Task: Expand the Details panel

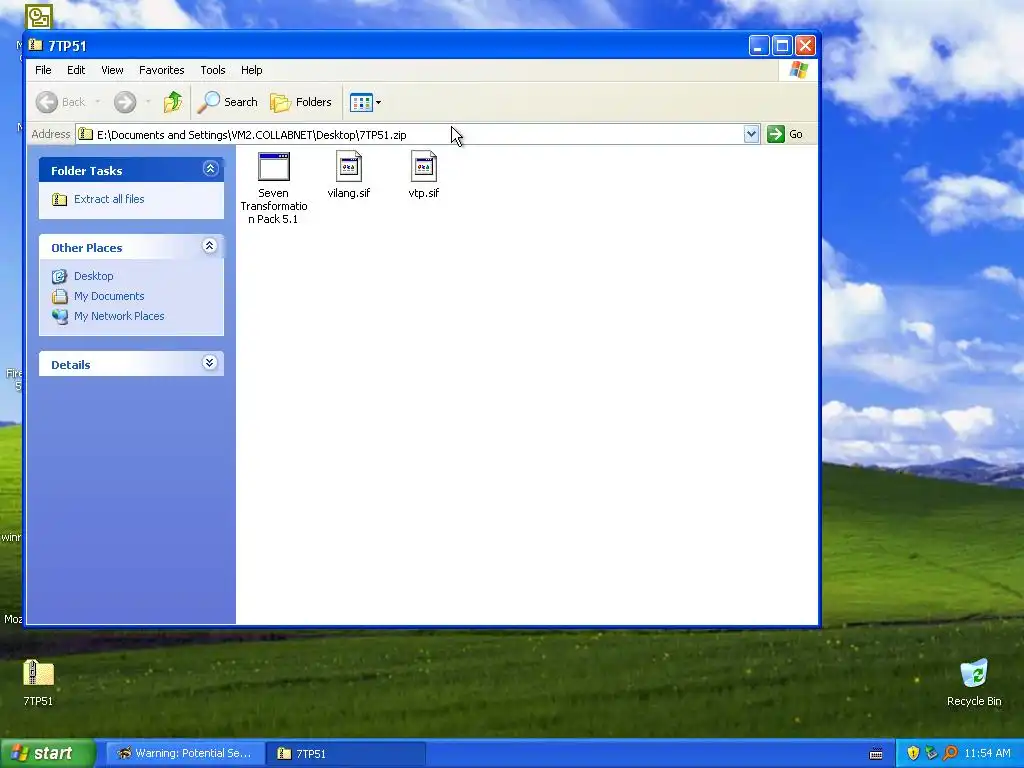Action: click(x=210, y=363)
